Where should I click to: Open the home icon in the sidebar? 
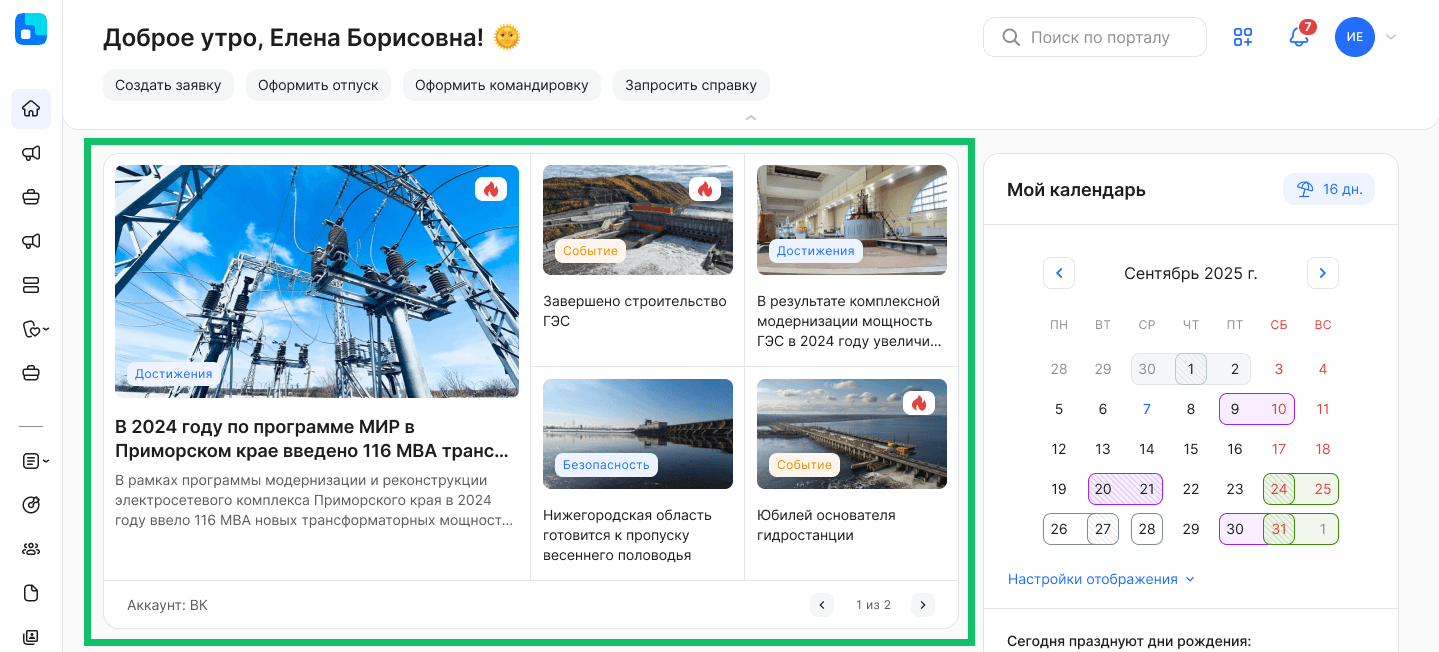pos(30,109)
